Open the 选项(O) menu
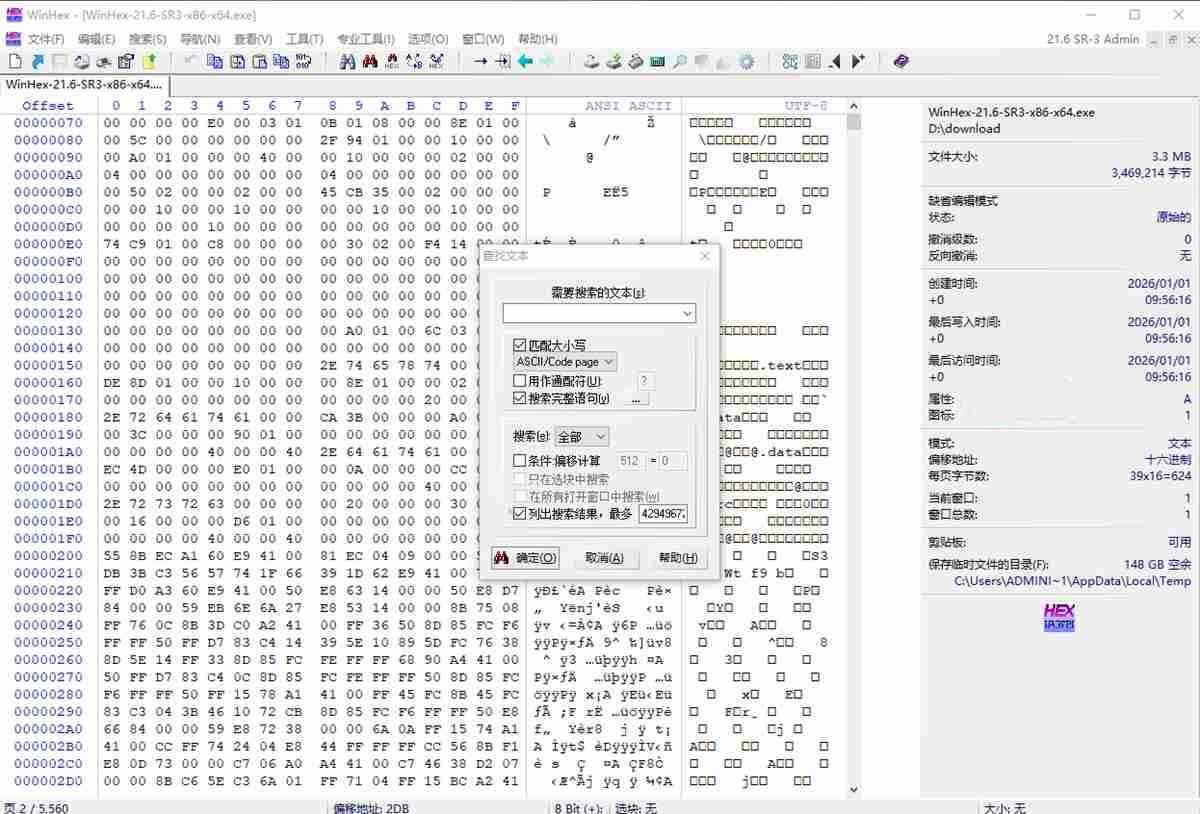The width and height of the screenshot is (1200, 814). point(428,39)
